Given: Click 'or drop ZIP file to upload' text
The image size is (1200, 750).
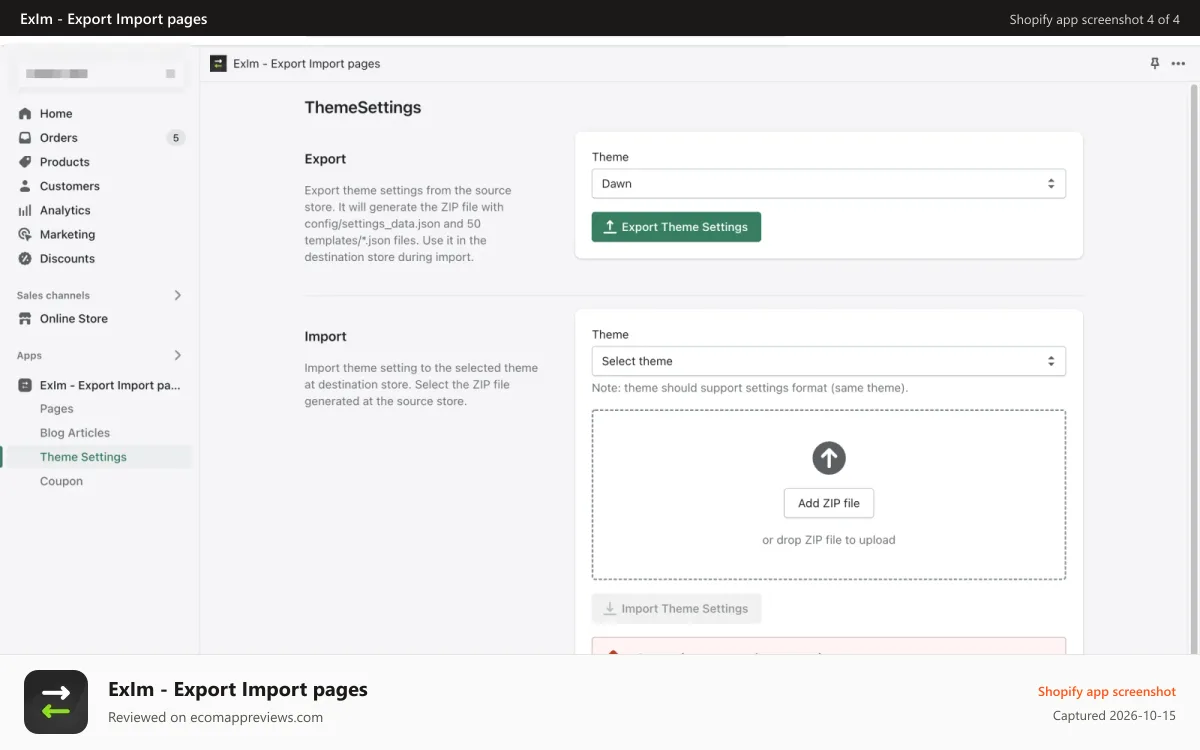Looking at the screenshot, I should click(x=829, y=540).
